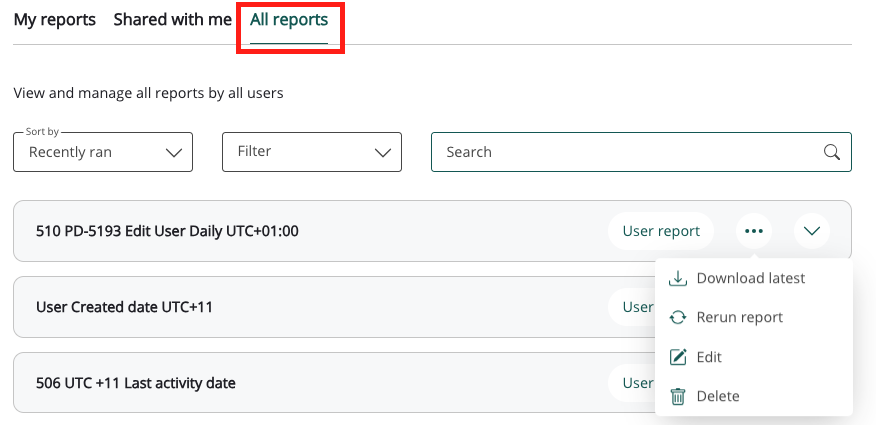Open the Sort by Recently ran dropdown
Image resolution: width=876 pixels, height=425 pixels.
point(103,152)
